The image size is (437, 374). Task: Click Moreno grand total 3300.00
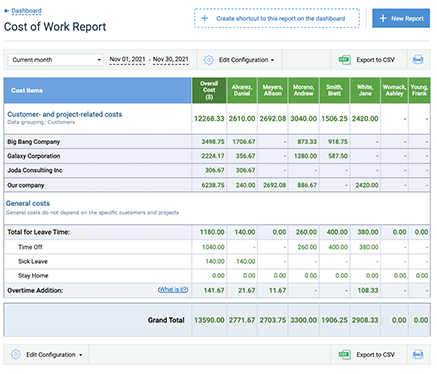(x=304, y=320)
